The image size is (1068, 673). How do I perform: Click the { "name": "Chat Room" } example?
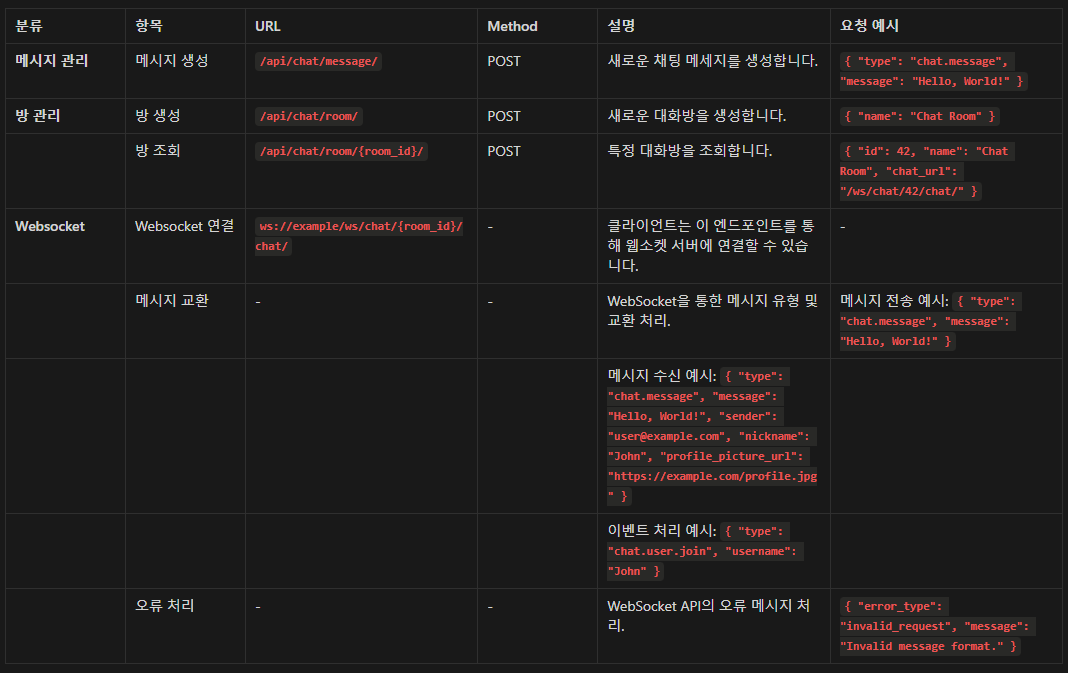[920, 116]
